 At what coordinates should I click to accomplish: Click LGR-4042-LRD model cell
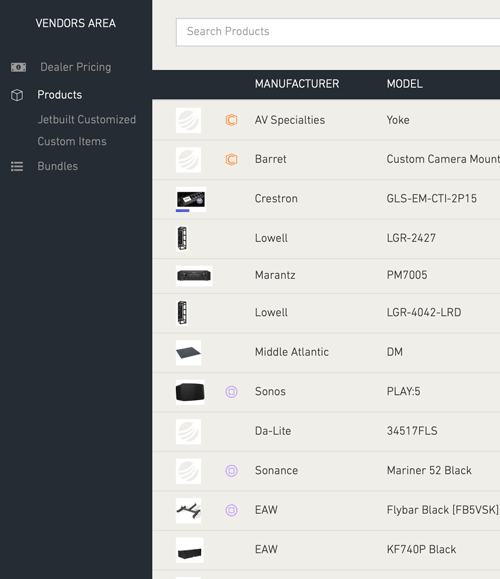point(424,313)
